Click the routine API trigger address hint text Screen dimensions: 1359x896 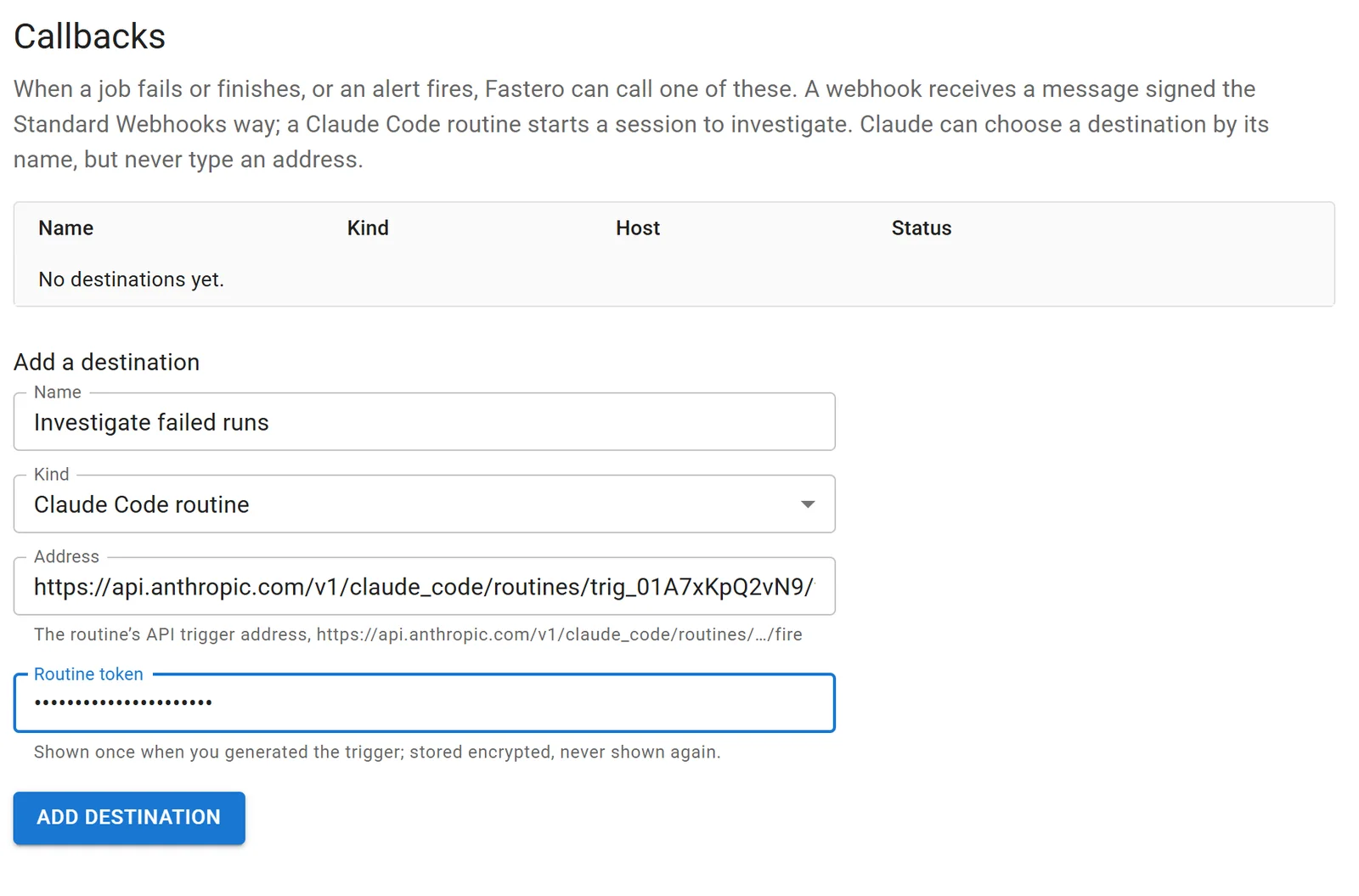pyautogui.click(x=418, y=635)
